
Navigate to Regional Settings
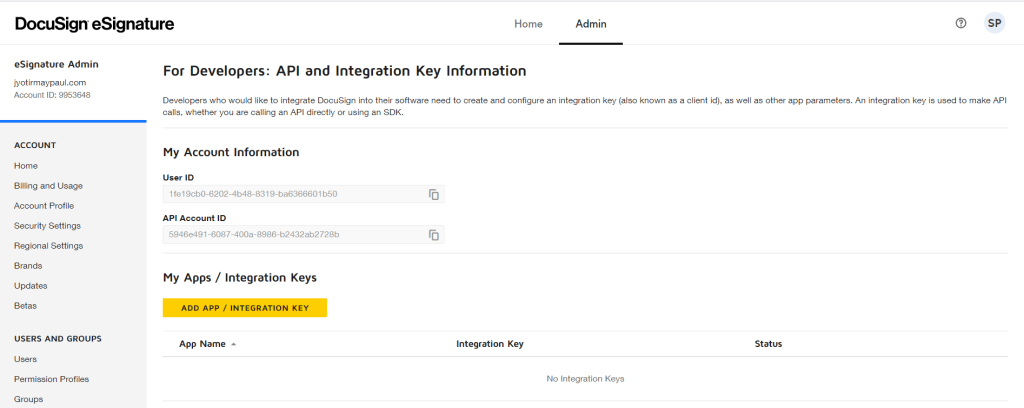pos(48,246)
